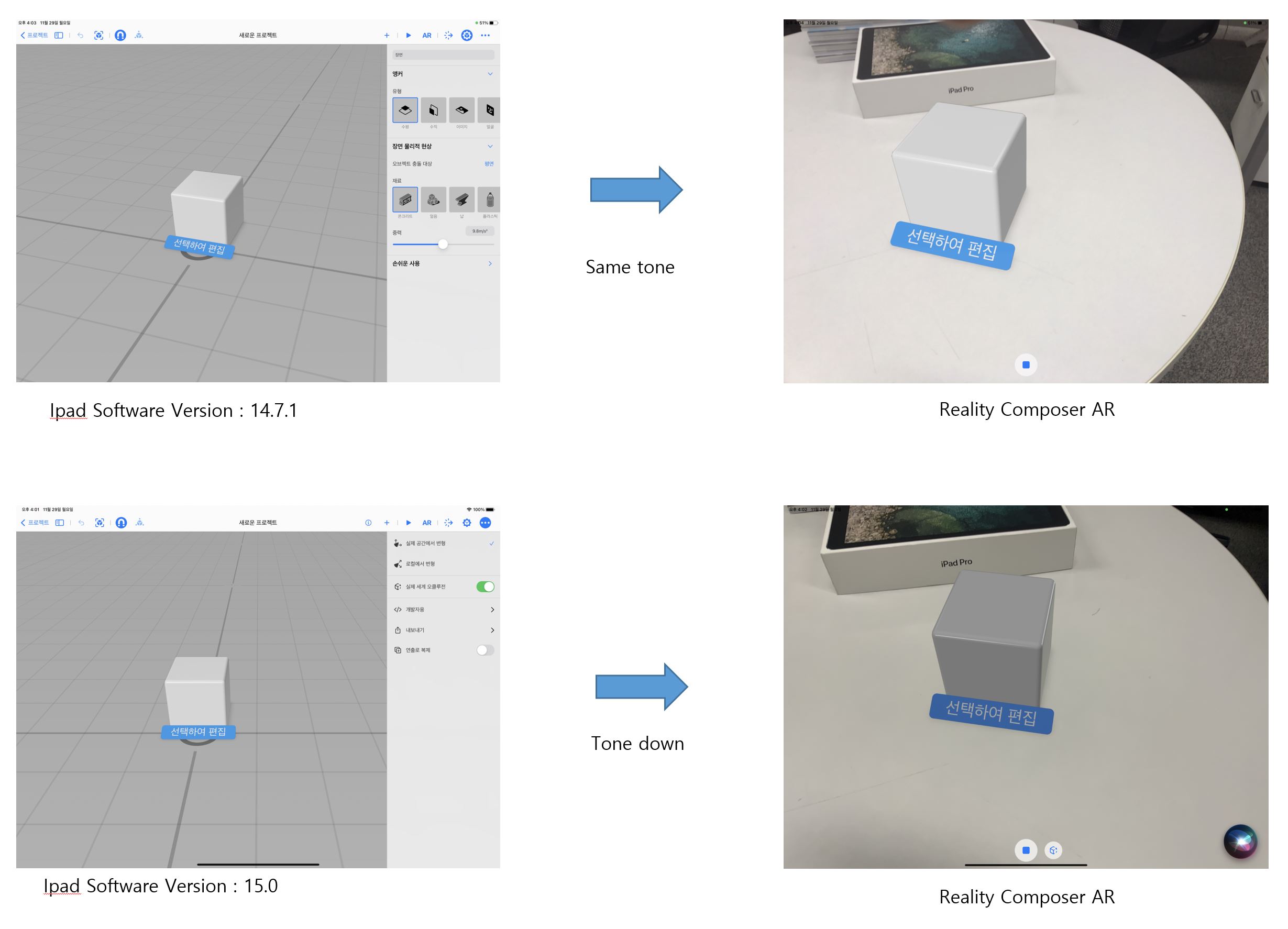Click the 장면 scene name field
Screen dimensions: 1288x929
[x=443, y=55]
